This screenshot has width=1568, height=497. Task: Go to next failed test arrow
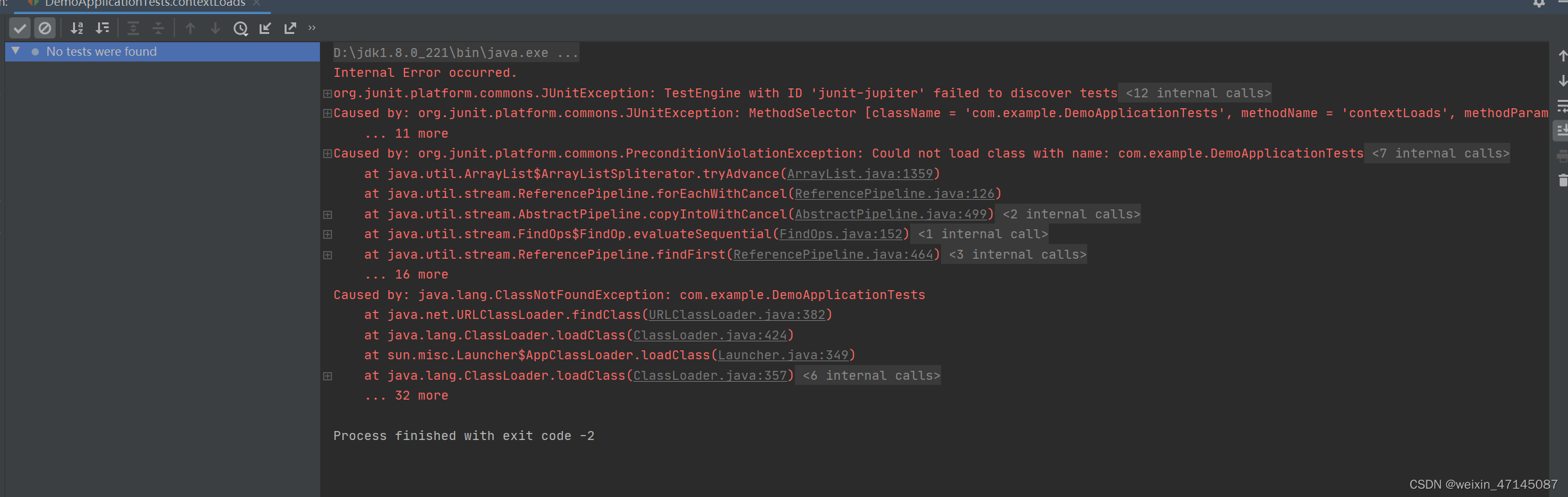[x=215, y=28]
